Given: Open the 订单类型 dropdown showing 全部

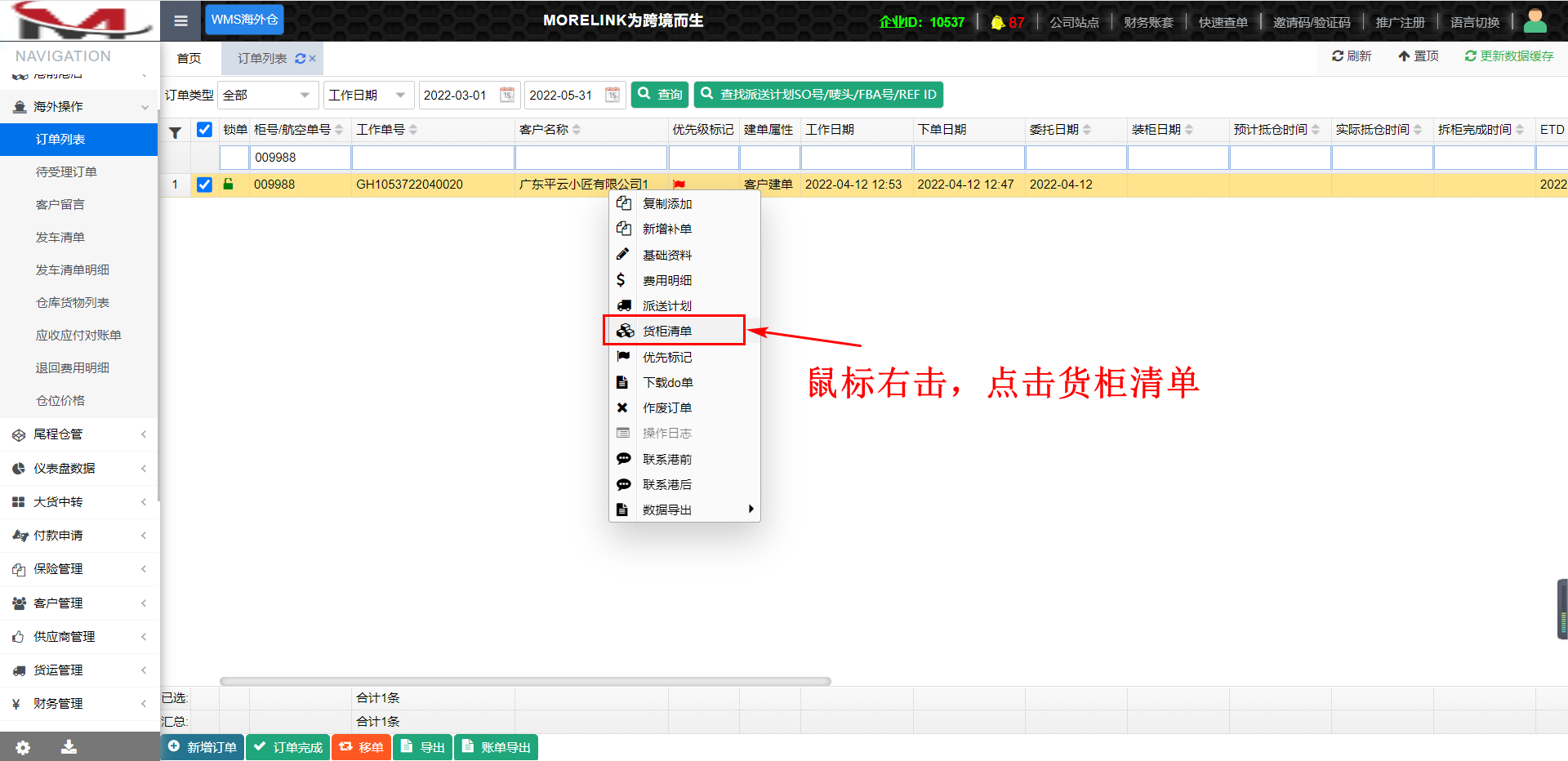Looking at the screenshot, I should coord(268,95).
